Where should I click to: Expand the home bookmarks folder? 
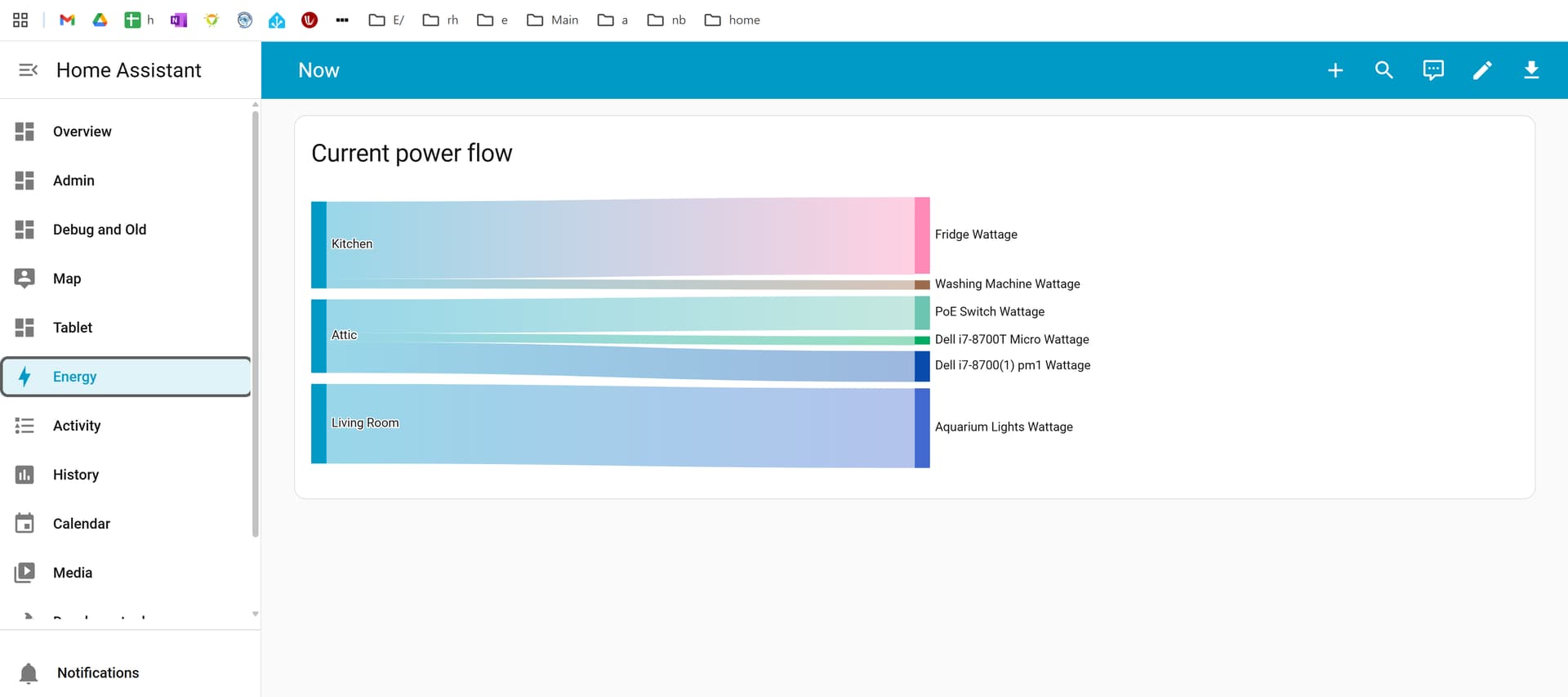732,20
